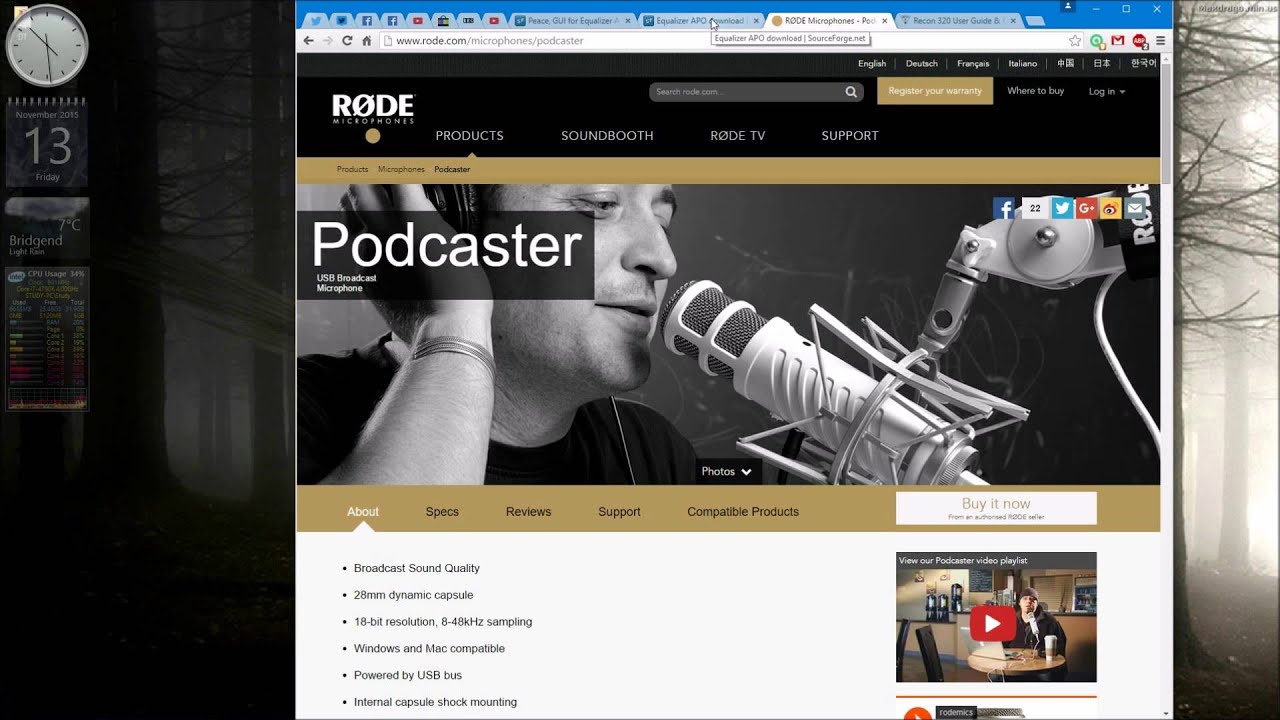The image size is (1280, 720).
Task: Switch language to Français
Action: [x=973, y=64]
